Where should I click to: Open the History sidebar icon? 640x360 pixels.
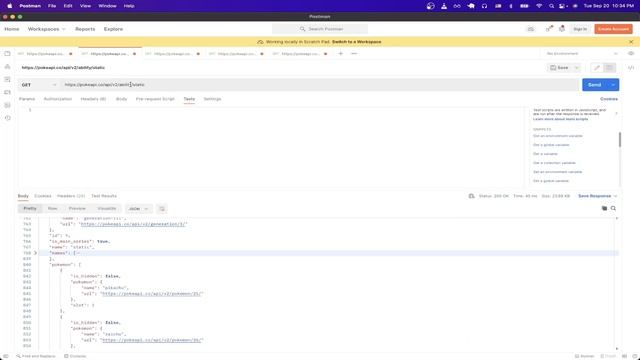[7, 118]
